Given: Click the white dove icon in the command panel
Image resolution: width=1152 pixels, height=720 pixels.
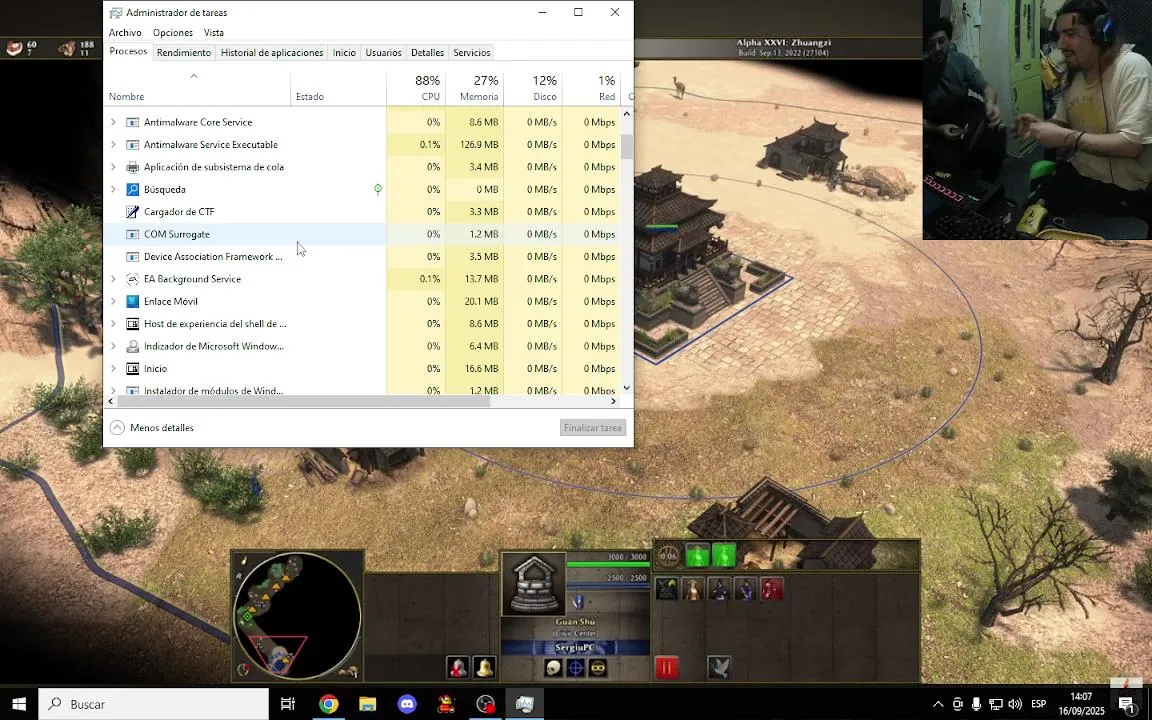Looking at the screenshot, I should pyautogui.click(x=719, y=668).
